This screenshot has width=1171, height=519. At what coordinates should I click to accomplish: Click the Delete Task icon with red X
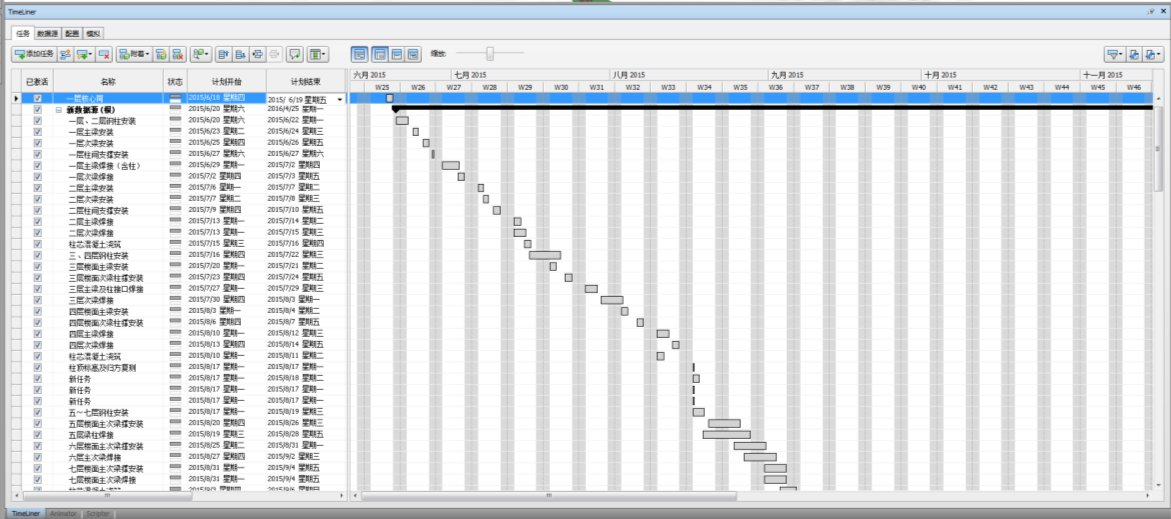pos(104,54)
